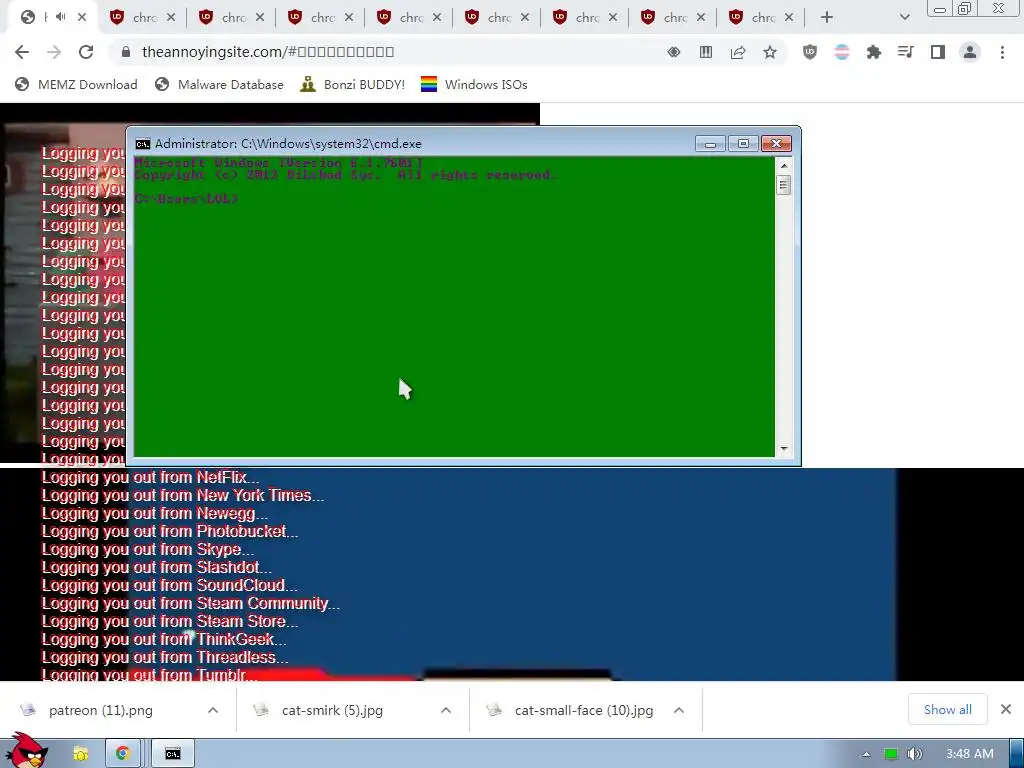The height and width of the screenshot is (768, 1024).
Task: Click the cmd window scrollbar thumb
Action: click(784, 185)
